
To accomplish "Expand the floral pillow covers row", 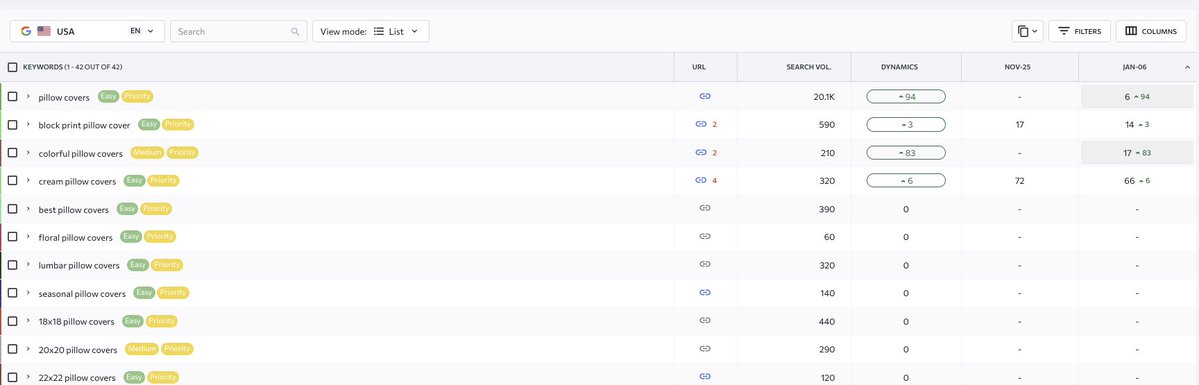I will [x=28, y=237].
